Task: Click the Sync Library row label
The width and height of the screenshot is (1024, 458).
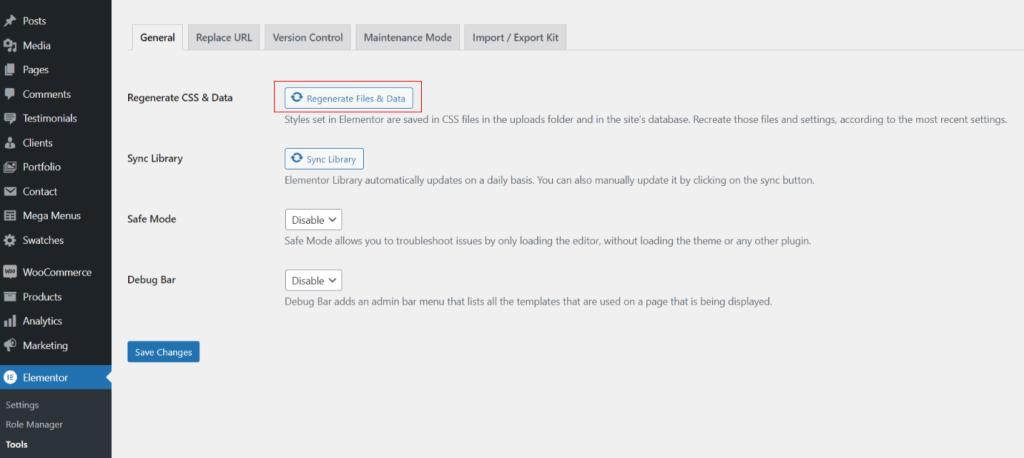Action: pos(155,159)
